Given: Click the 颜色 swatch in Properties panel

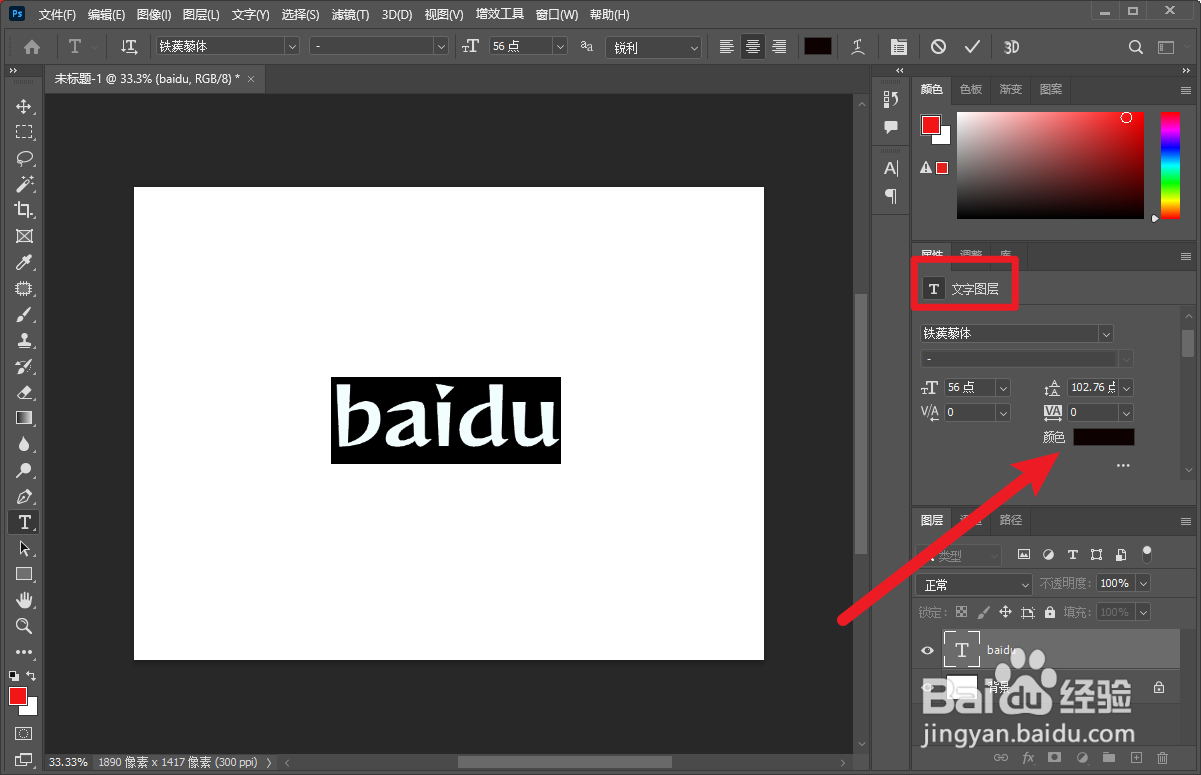Looking at the screenshot, I should (x=1104, y=437).
